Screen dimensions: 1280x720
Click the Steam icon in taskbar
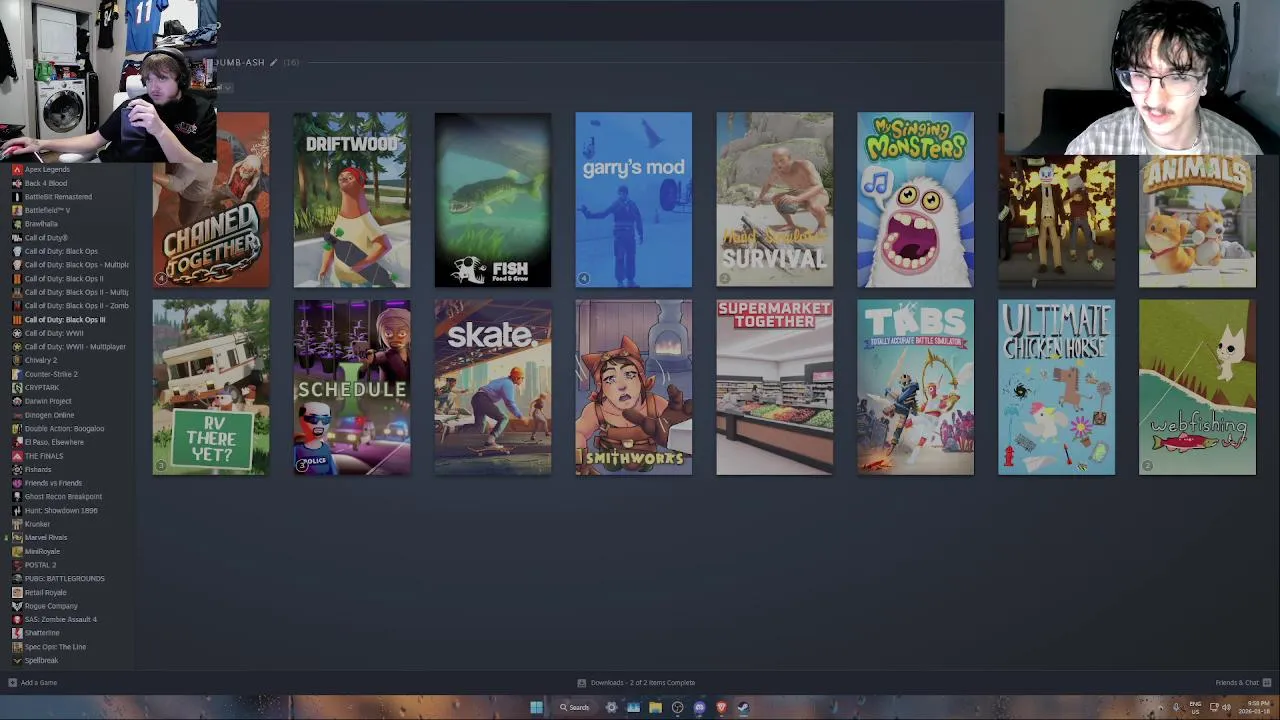743,707
